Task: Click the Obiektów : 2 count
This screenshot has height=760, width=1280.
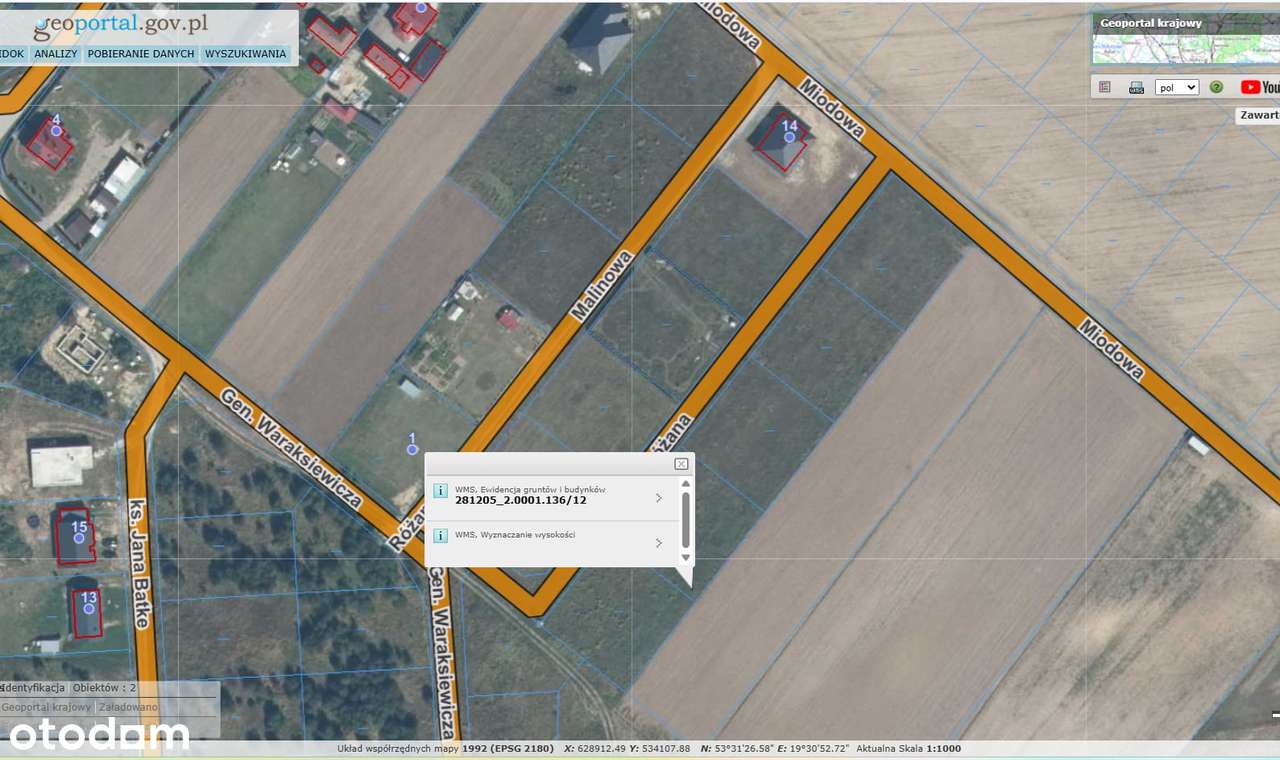Action: (105, 688)
